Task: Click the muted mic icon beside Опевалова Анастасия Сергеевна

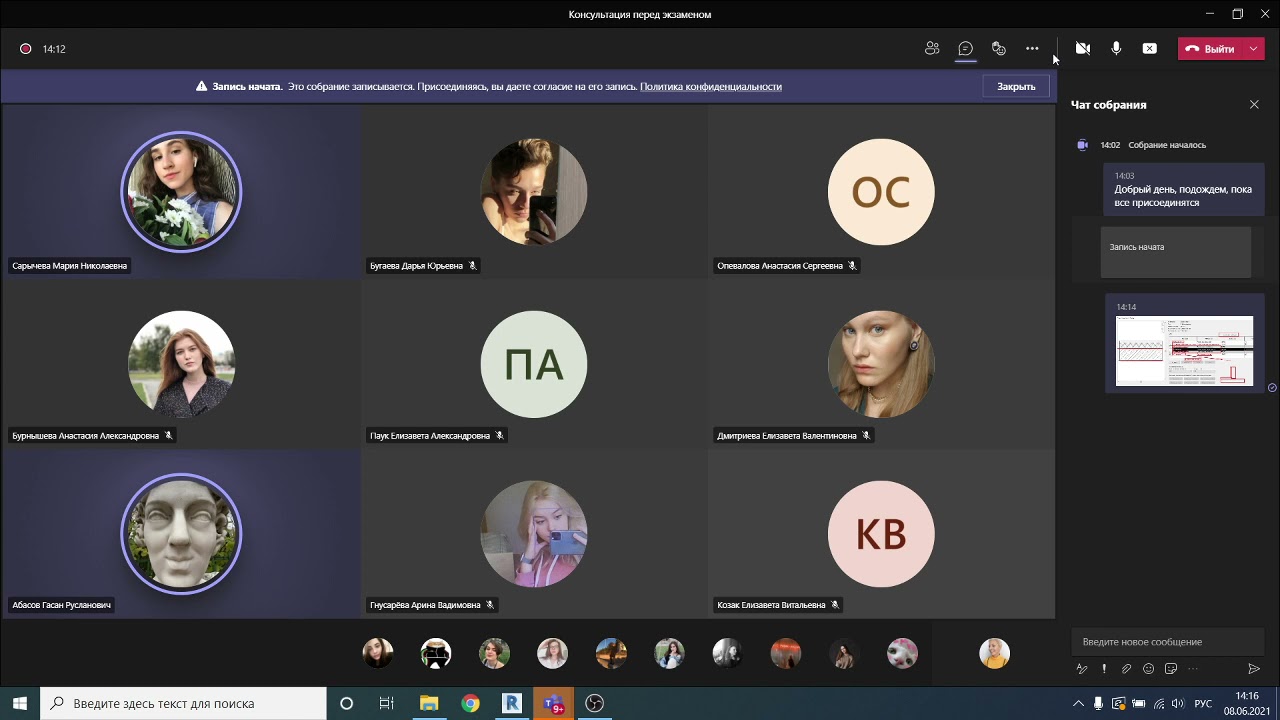Action: coord(853,266)
